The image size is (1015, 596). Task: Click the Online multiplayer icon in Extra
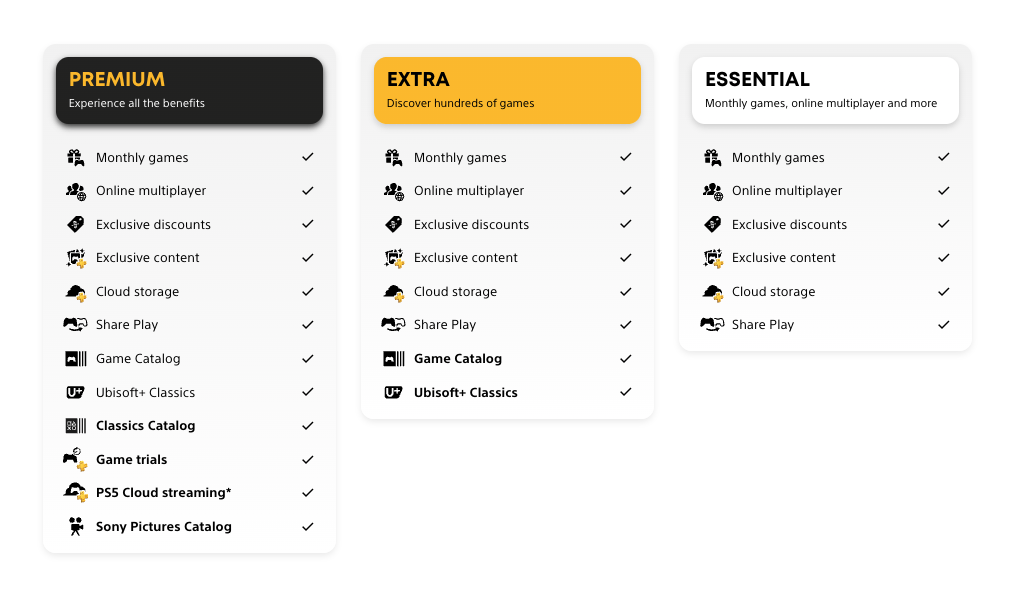point(393,191)
